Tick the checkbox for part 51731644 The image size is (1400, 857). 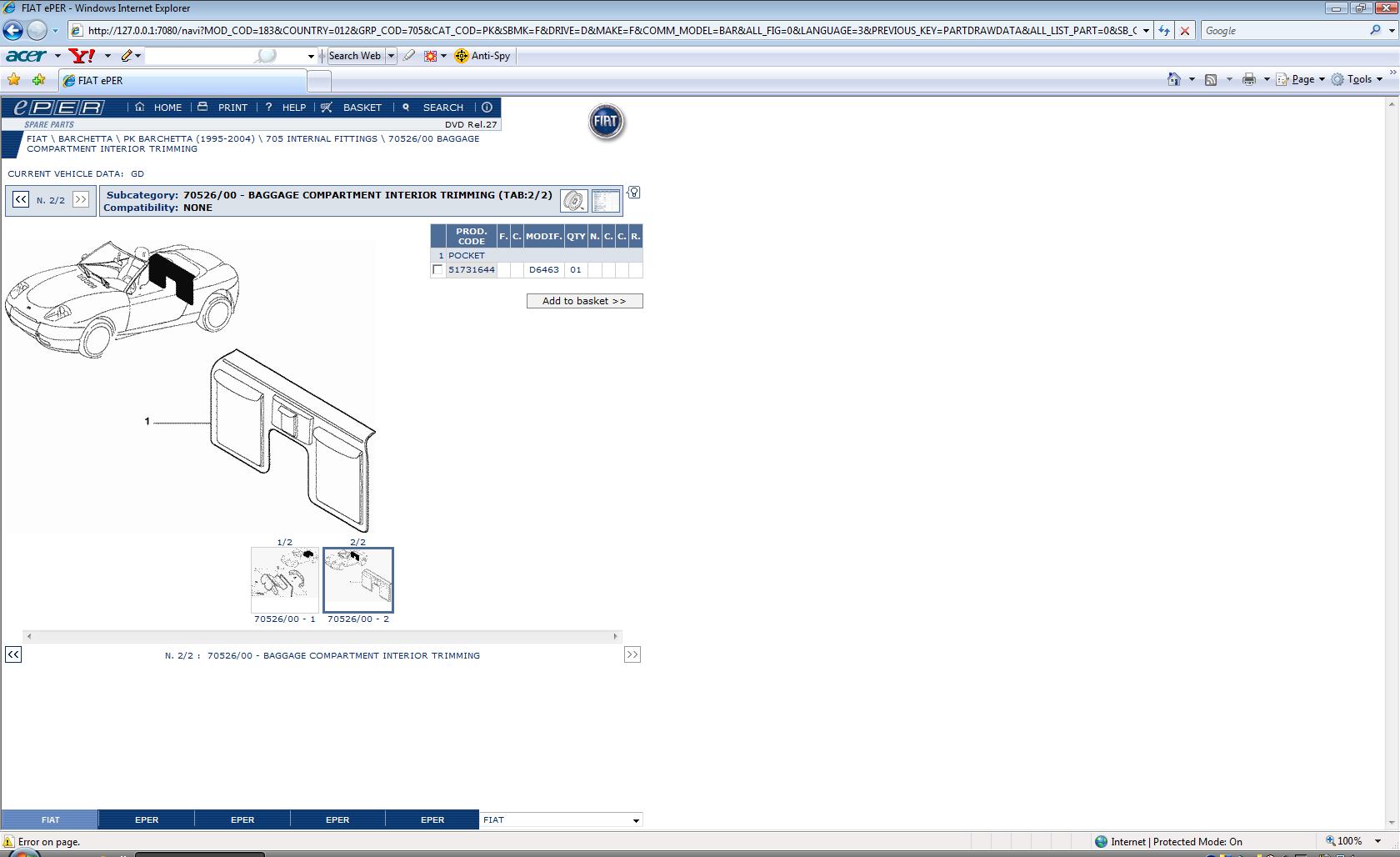click(x=437, y=270)
